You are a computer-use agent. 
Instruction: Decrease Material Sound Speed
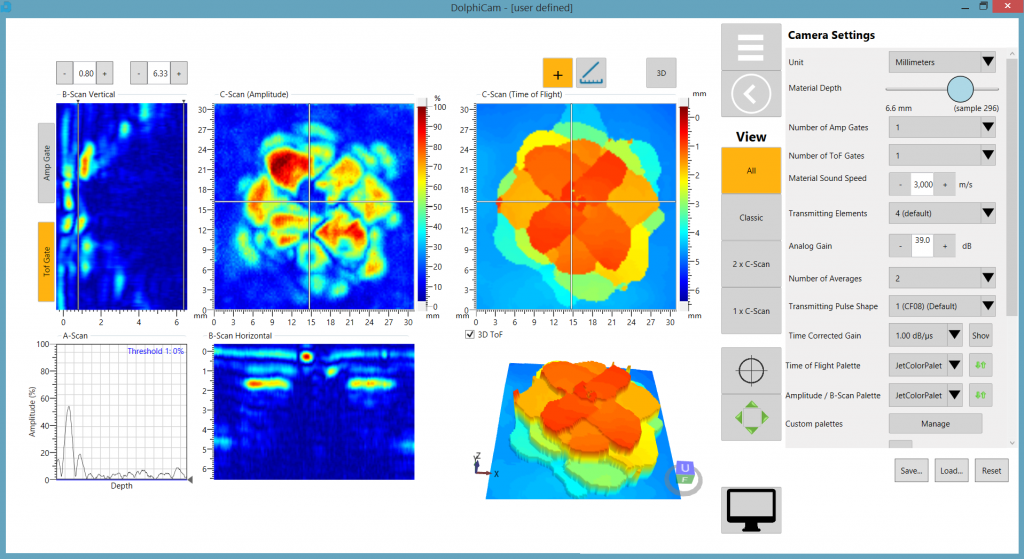point(900,185)
